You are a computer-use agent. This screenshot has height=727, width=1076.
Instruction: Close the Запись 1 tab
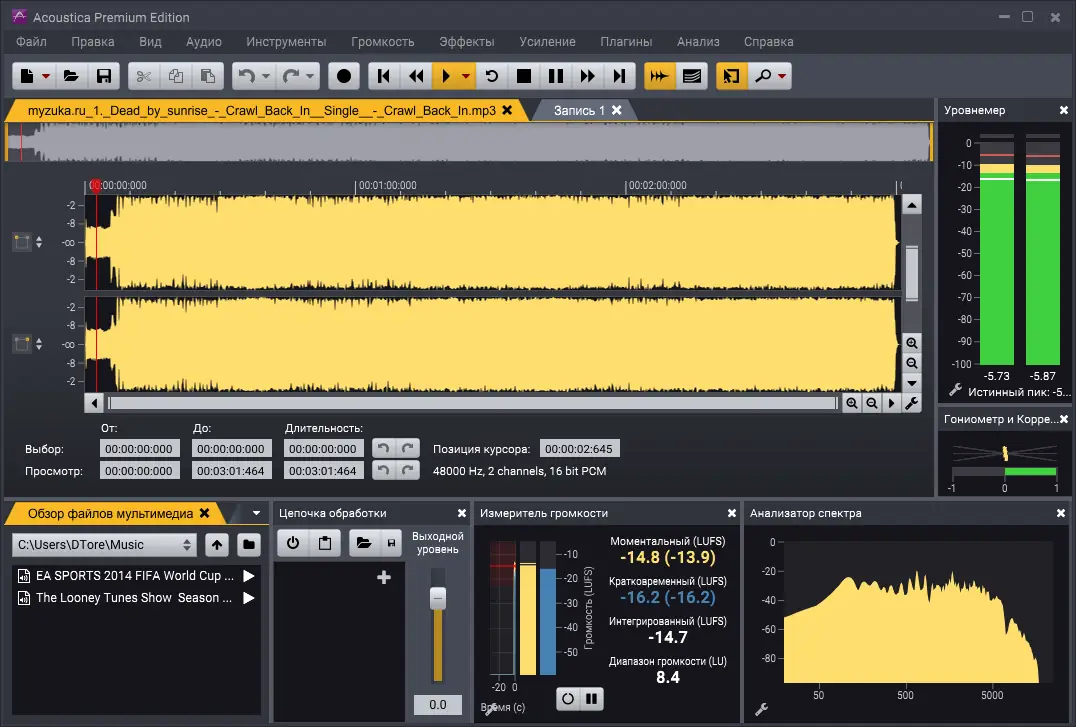pyautogui.click(x=617, y=110)
